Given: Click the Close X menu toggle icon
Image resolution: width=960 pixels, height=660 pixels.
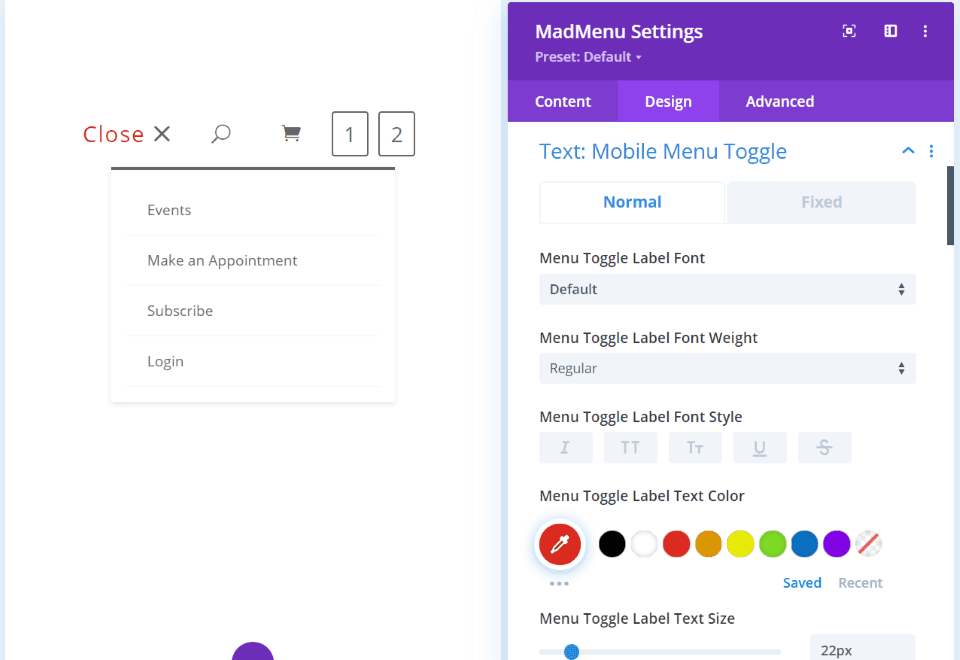Looking at the screenshot, I should point(162,133).
